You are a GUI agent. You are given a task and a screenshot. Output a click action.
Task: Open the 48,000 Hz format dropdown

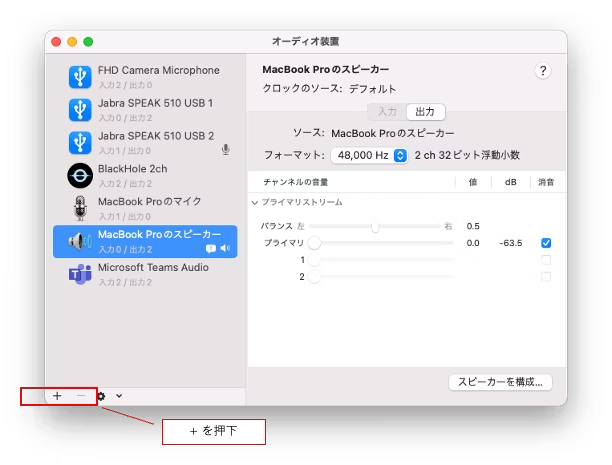(x=369, y=155)
